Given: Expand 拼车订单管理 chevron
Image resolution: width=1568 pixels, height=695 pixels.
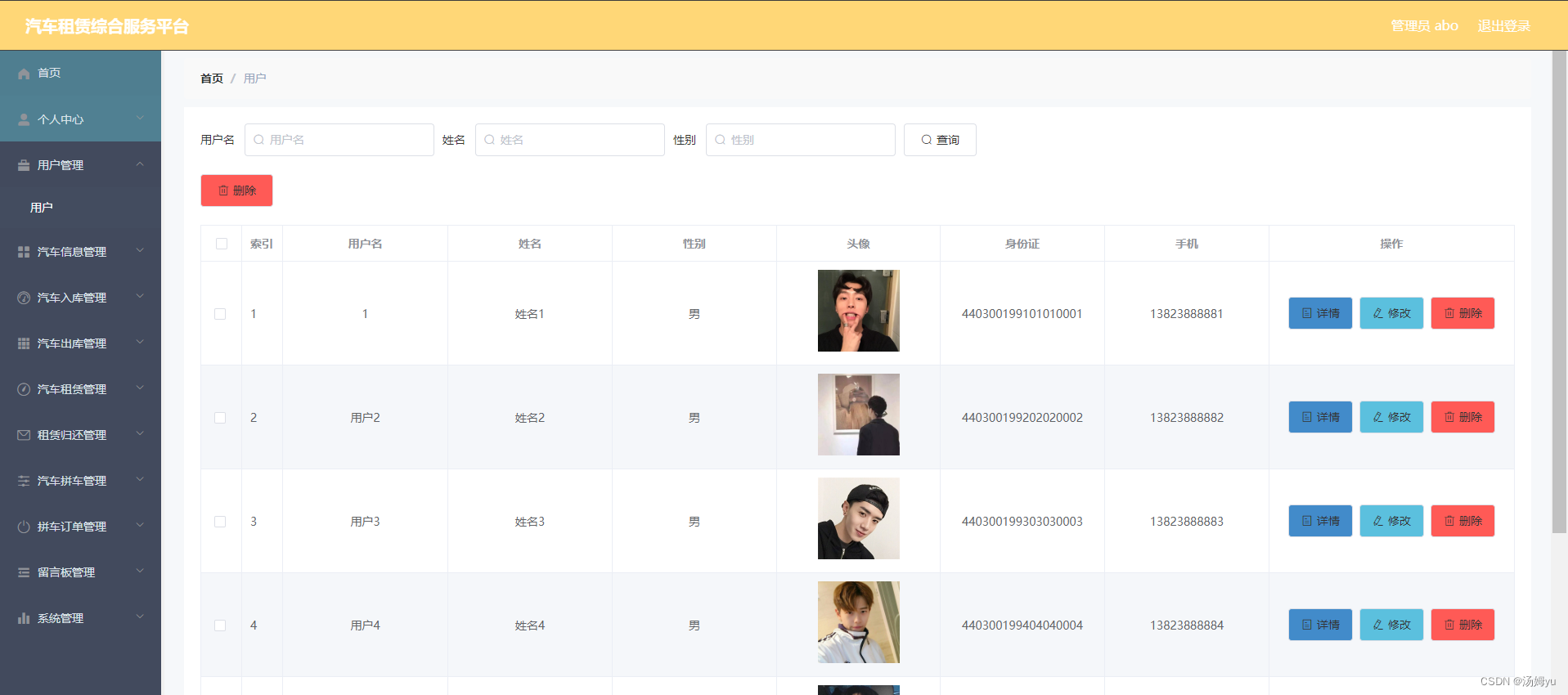Looking at the screenshot, I should click(140, 526).
